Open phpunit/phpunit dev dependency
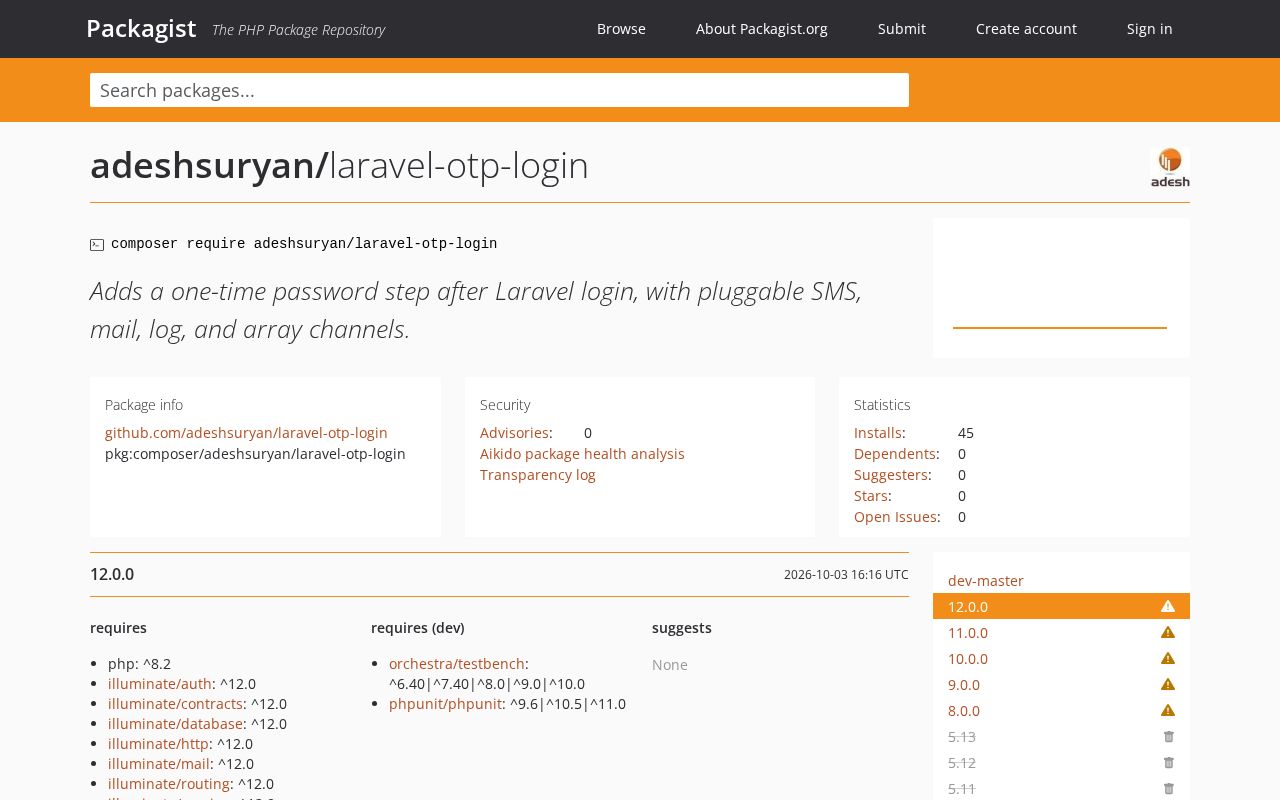The height and width of the screenshot is (800, 1280). pos(445,704)
